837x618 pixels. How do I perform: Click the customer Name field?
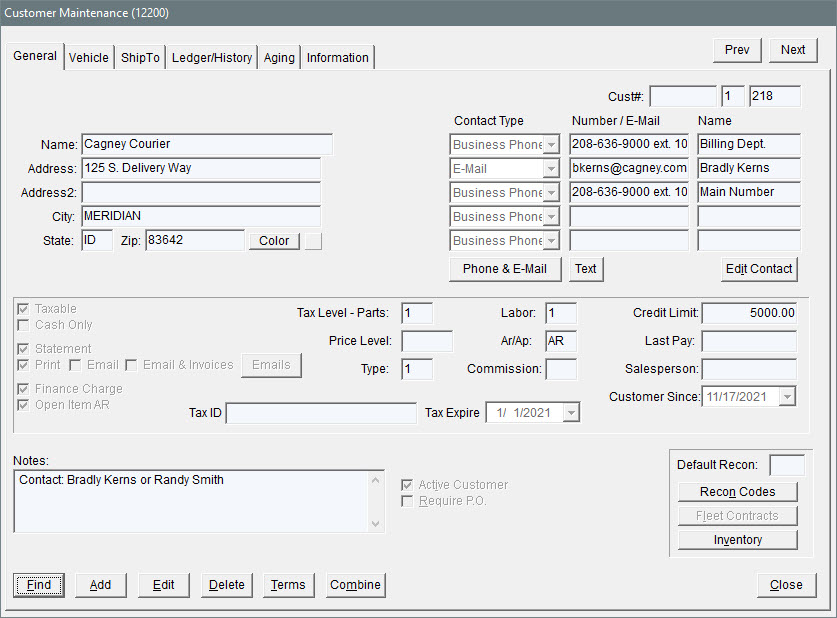pyautogui.click(x=207, y=144)
